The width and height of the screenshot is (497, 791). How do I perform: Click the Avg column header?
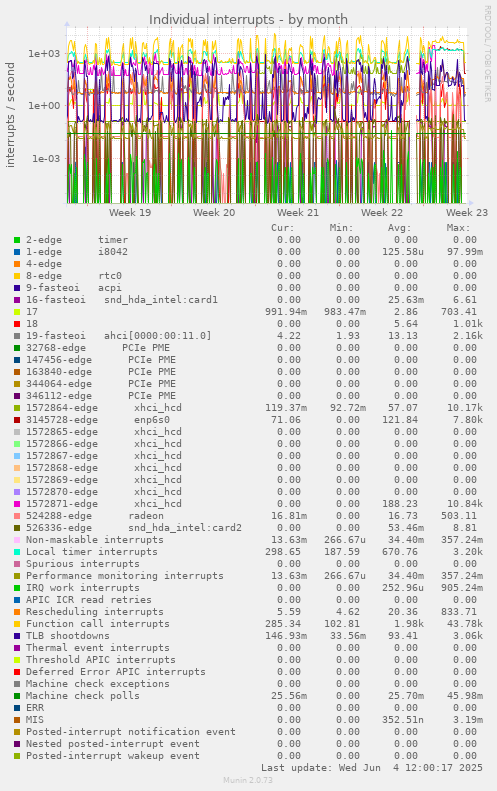(x=399, y=228)
